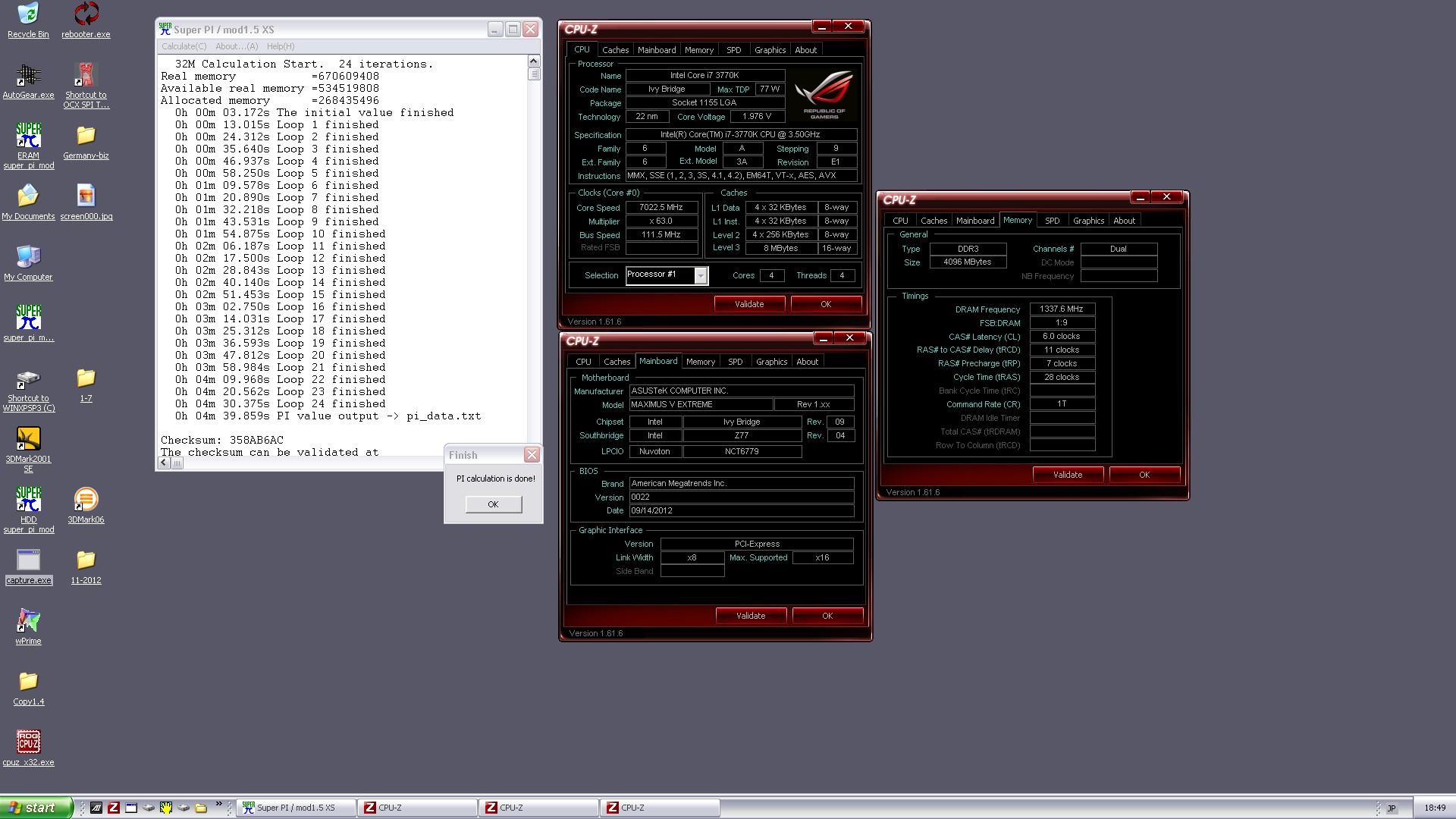Click Validate in the Mainboard CPU-Z window

[751, 616]
